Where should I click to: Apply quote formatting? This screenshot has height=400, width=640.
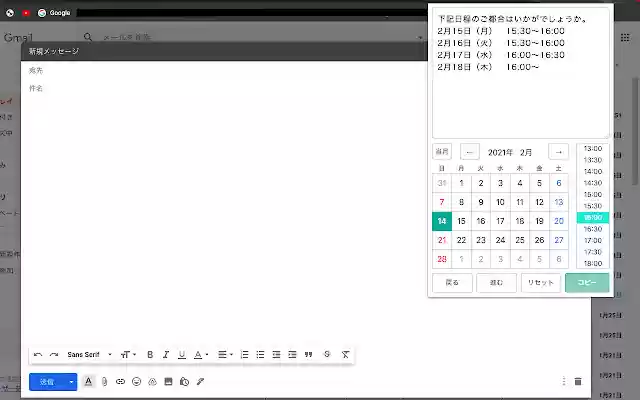click(309, 355)
